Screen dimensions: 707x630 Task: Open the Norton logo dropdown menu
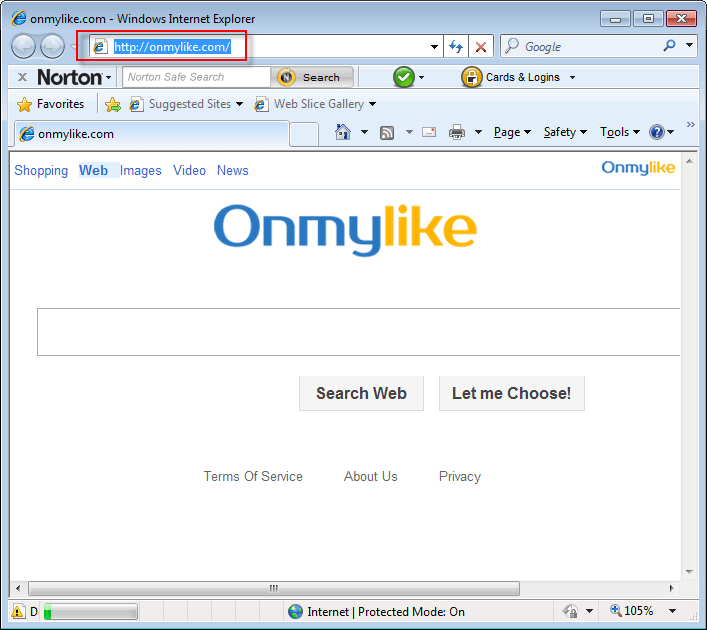(x=108, y=78)
